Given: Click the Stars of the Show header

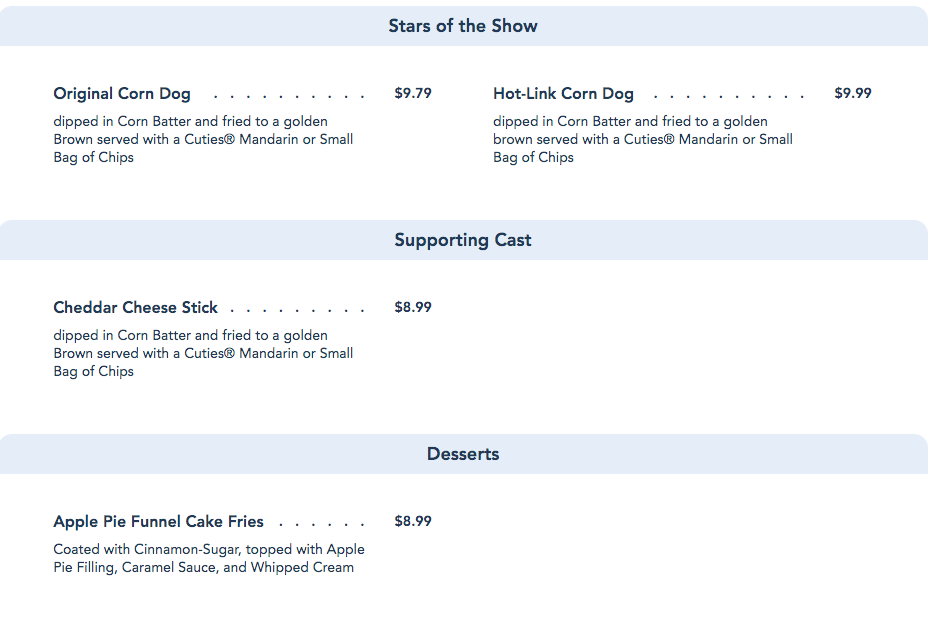Looking at the screenshot, I should pyautogui.click(x=463, y=26).
